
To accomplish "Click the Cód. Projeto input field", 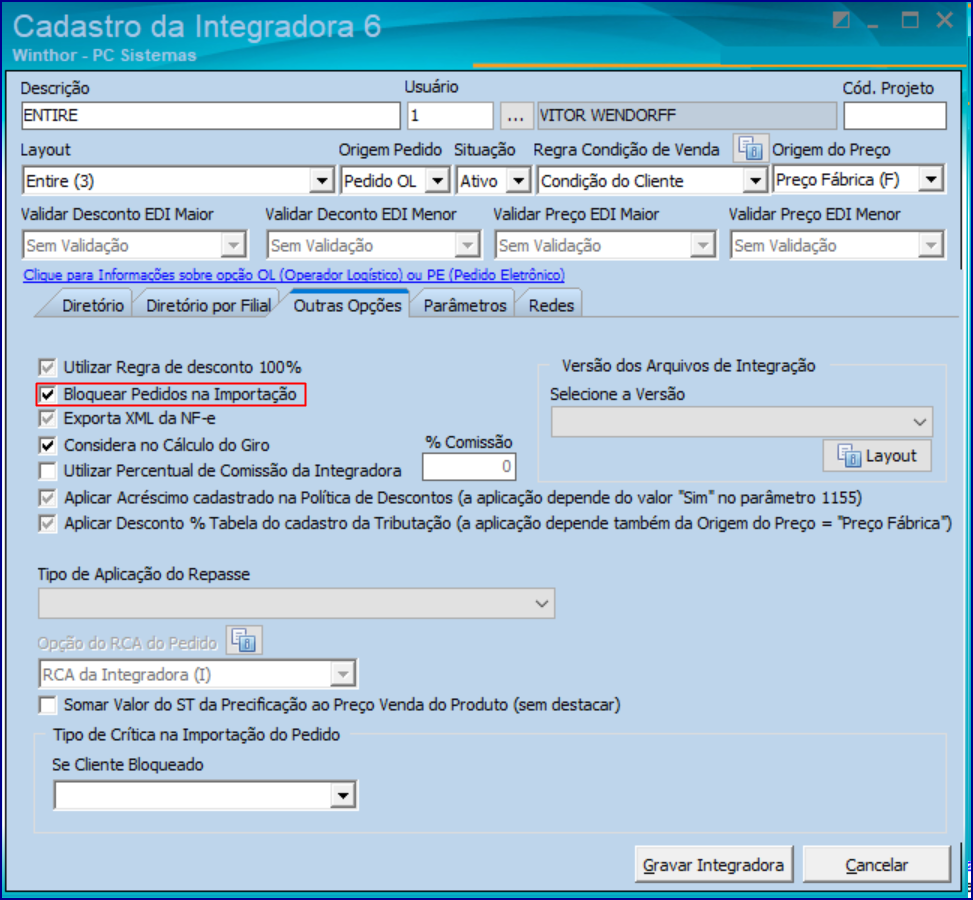I will pyautogui.click(x=895, y=116).
